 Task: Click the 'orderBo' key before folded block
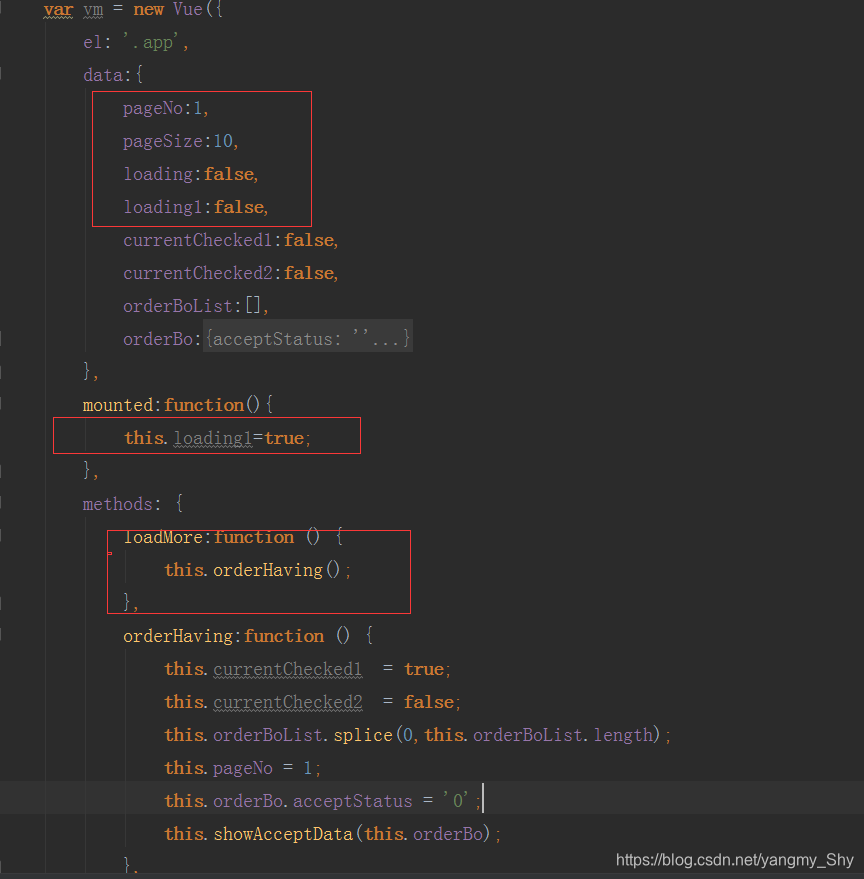(158, 339)
